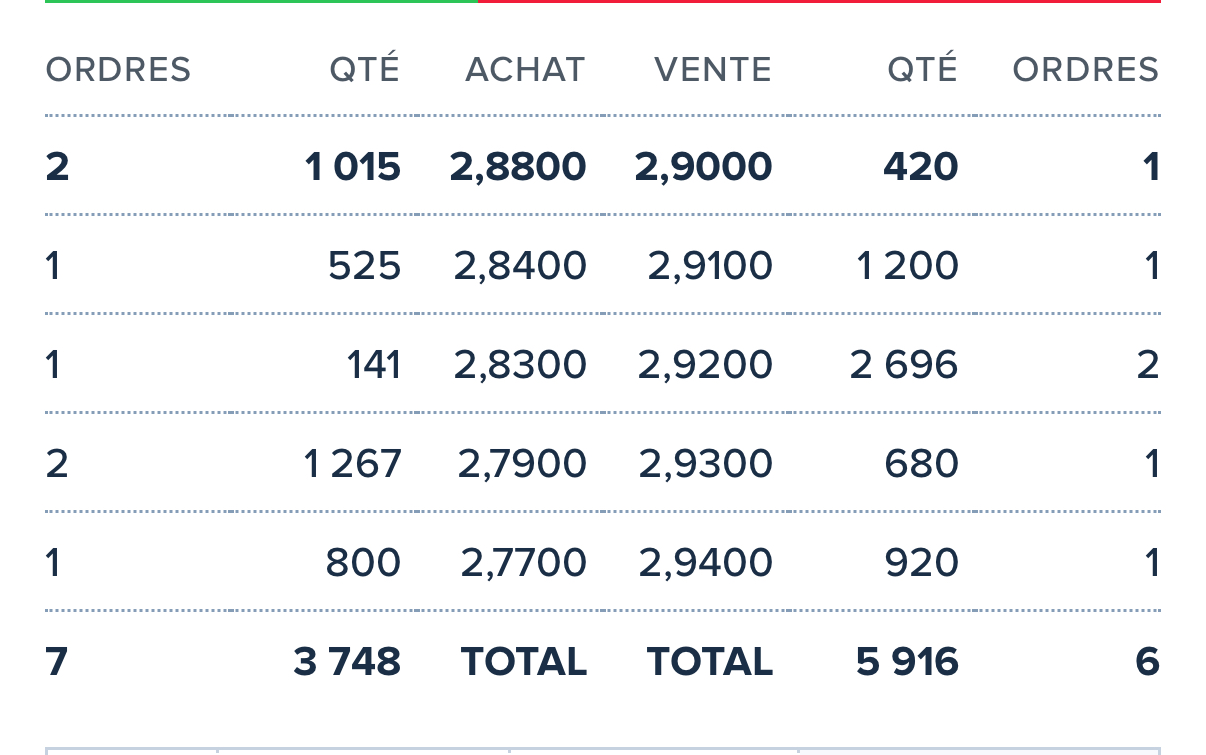The image size is (1206, 755).
Task: Click sell quantity 2 696
Action: click(x=904, y=365)
